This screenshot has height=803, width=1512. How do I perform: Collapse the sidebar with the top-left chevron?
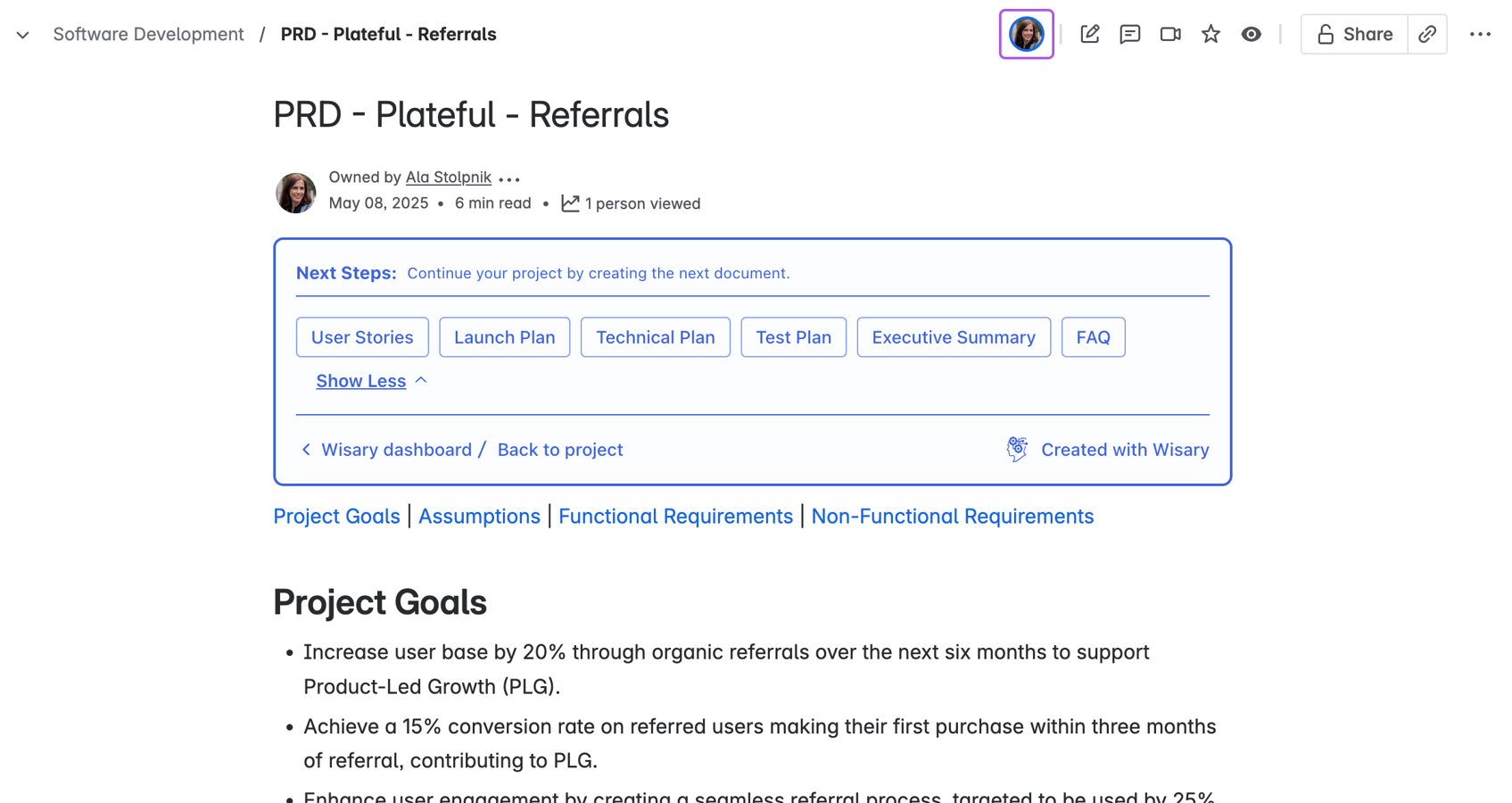pyautogui.click(x=23, y=35)
